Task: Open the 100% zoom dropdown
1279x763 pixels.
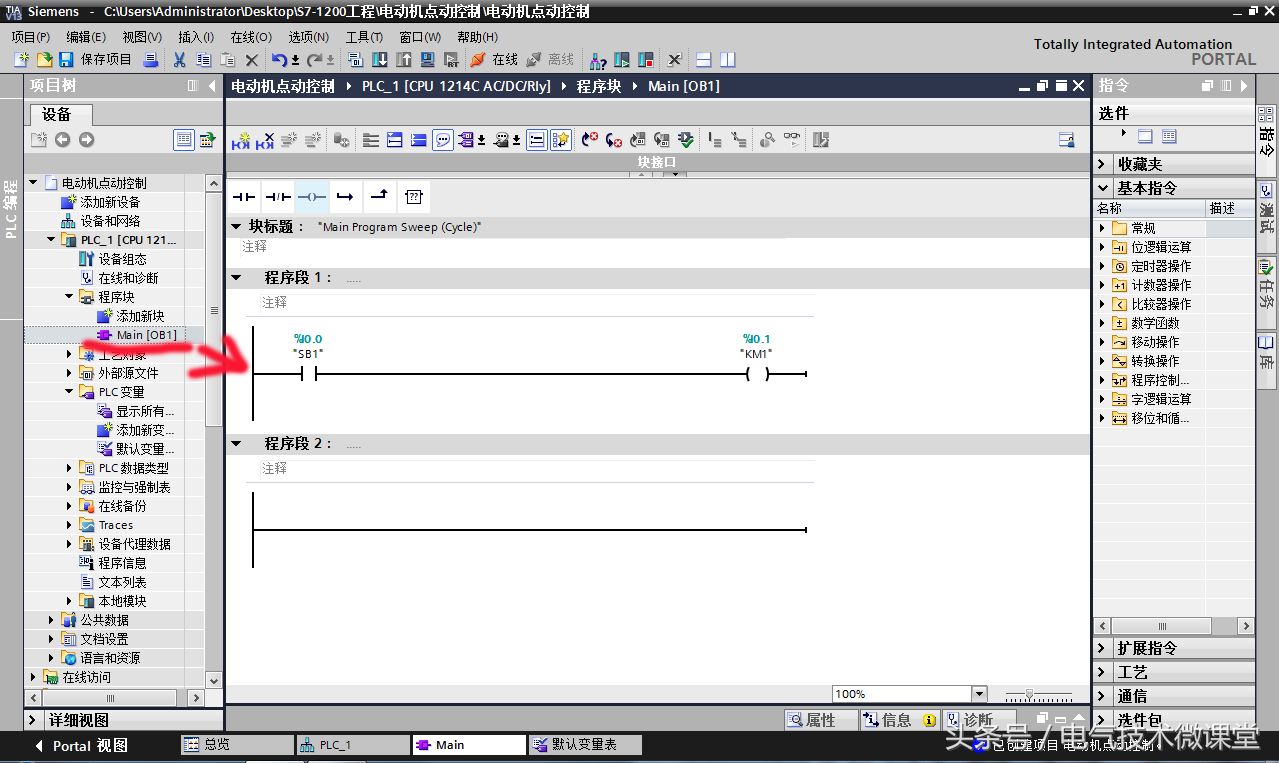Action: 978,694
